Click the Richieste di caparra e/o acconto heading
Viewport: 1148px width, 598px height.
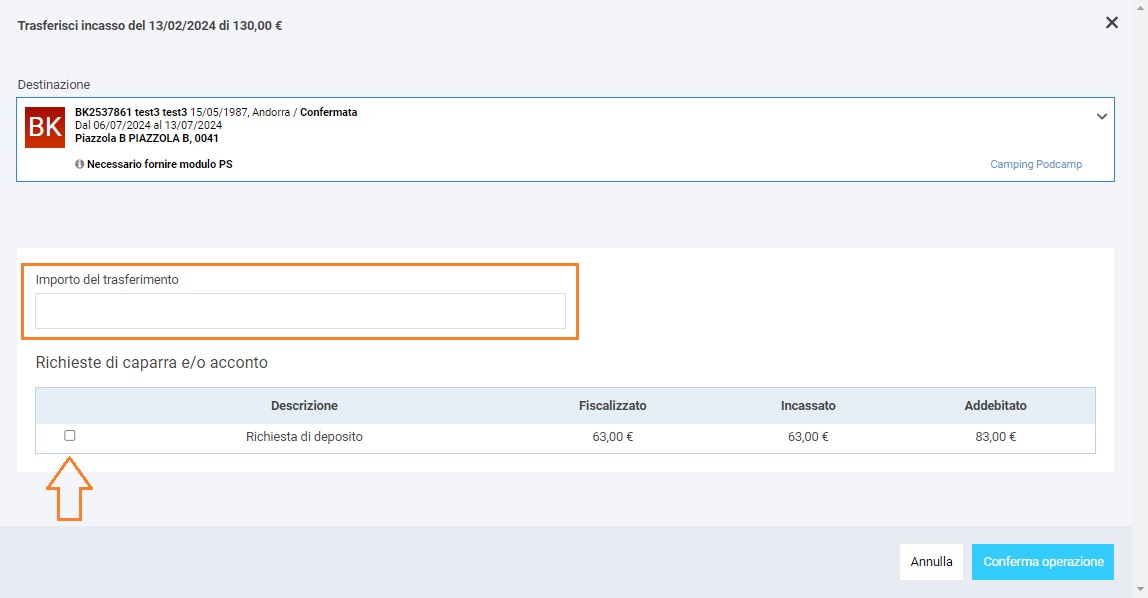point(152,363)
